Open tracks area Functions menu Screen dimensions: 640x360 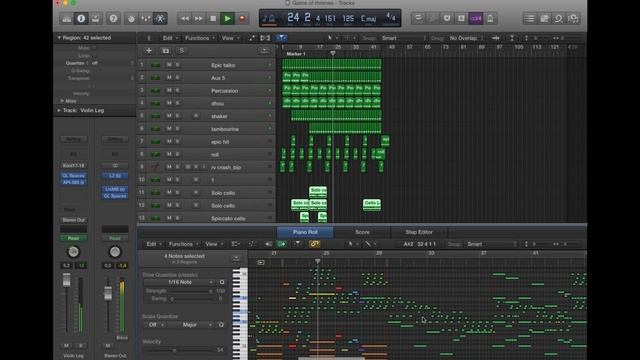click(x=199, y=38)
